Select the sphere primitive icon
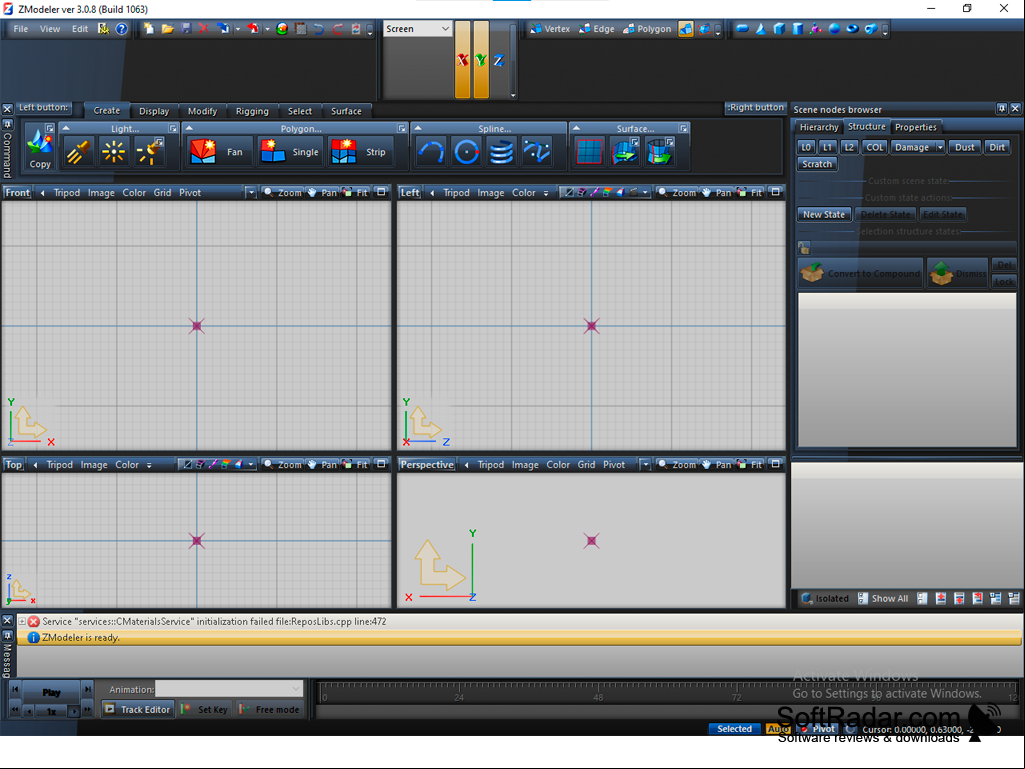This screenshot has width=1025, height=769. click(834, 29)
